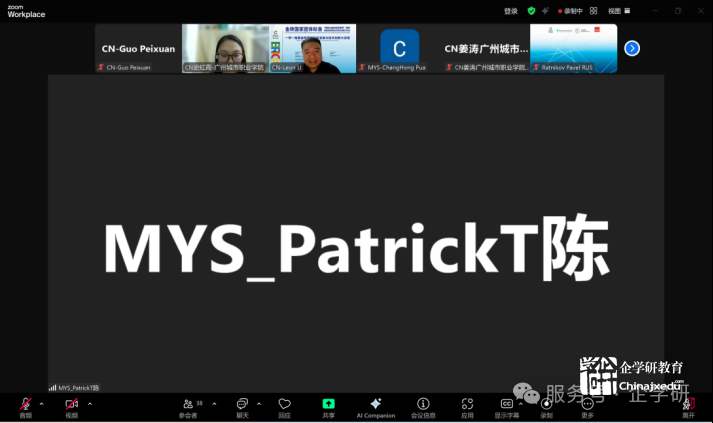Screen dimensions: 713x423
Task: Open the Apps icon in toolbar
Action: point(467,404)
